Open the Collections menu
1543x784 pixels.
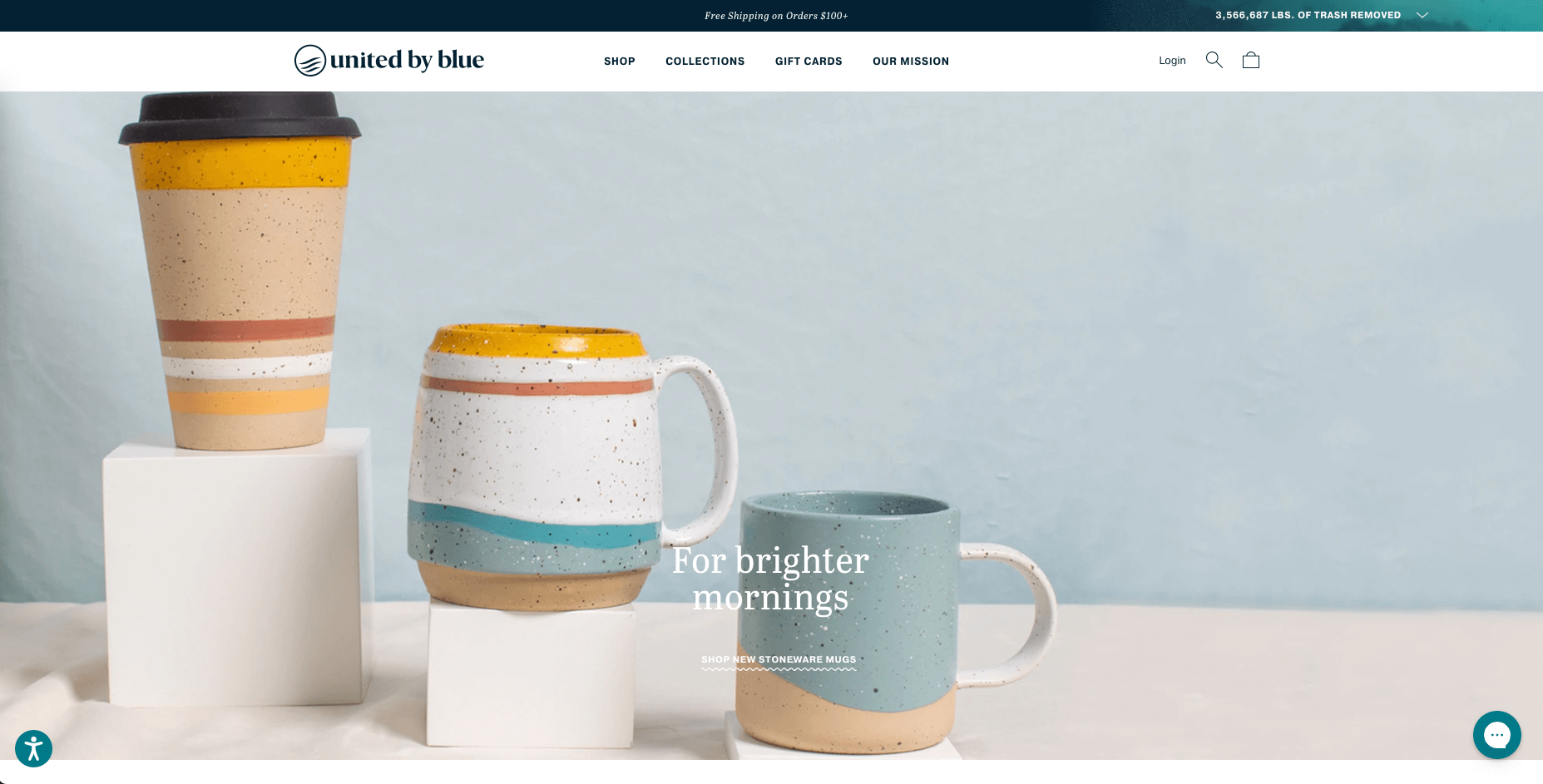pyautogui.click(x=705, y=62)
